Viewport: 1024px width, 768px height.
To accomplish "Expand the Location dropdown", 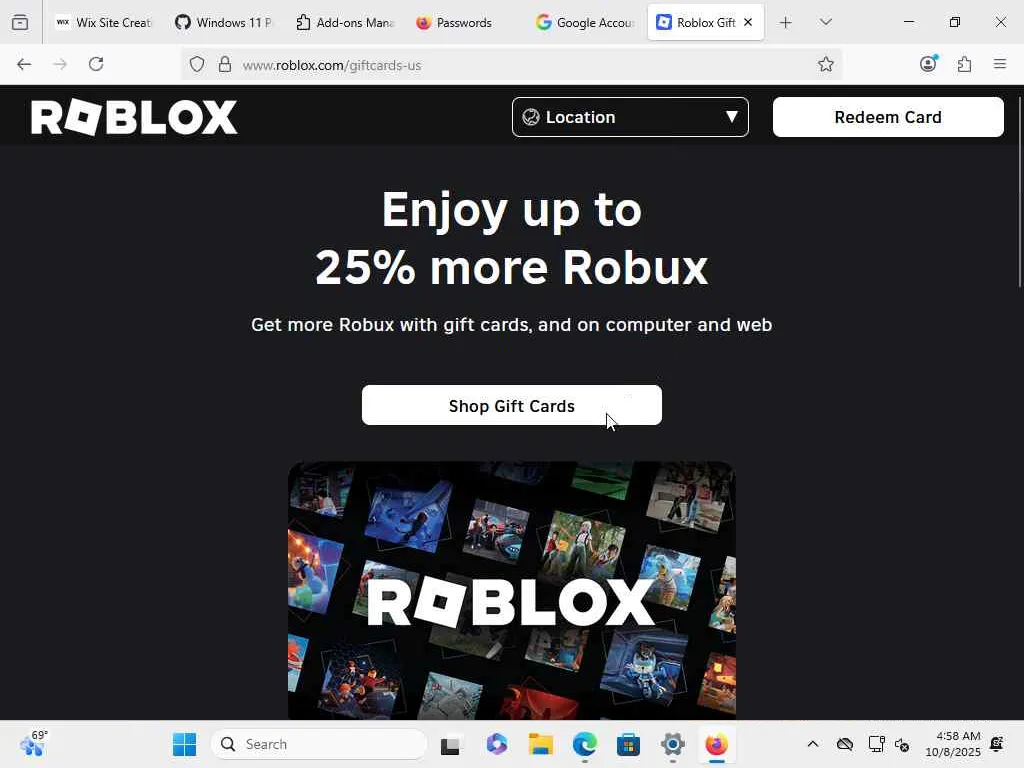I will coord(630,117).
